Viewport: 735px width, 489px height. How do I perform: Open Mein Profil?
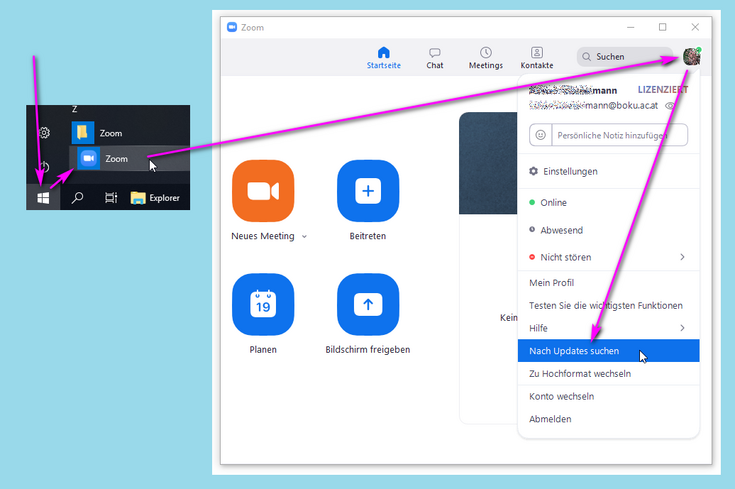point(608,283)
